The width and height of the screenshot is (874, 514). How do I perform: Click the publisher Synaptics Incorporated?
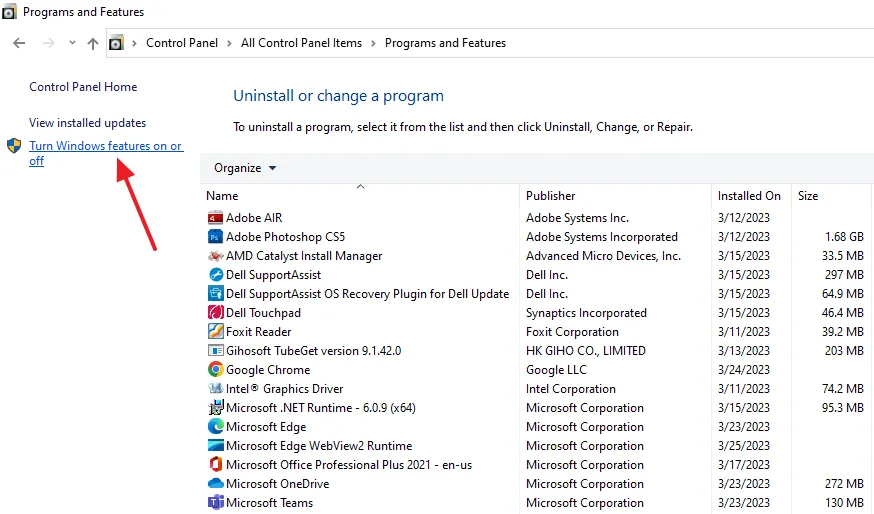coord(586,313)
